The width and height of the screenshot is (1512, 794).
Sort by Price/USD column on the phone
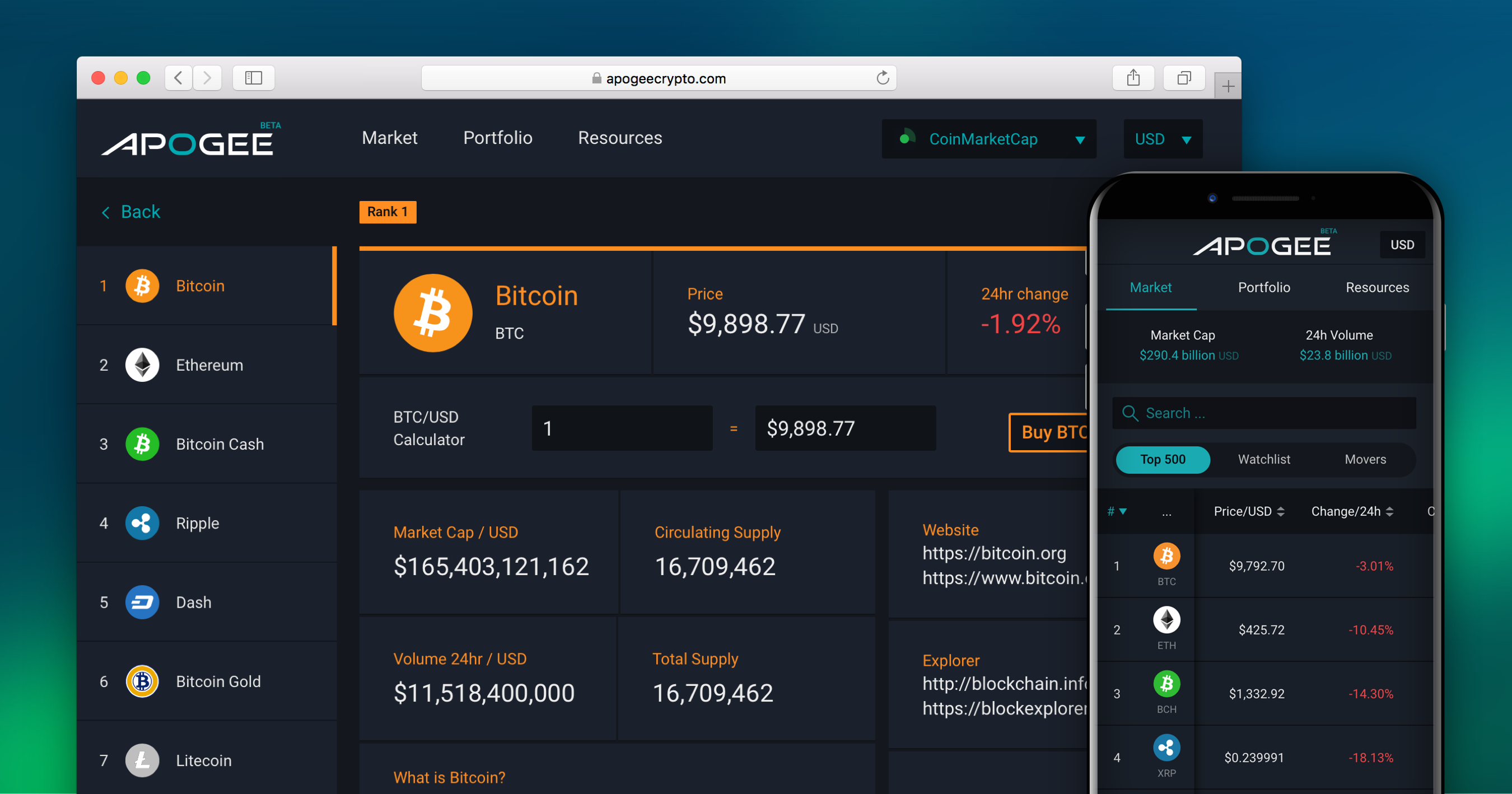point(1249,512)
